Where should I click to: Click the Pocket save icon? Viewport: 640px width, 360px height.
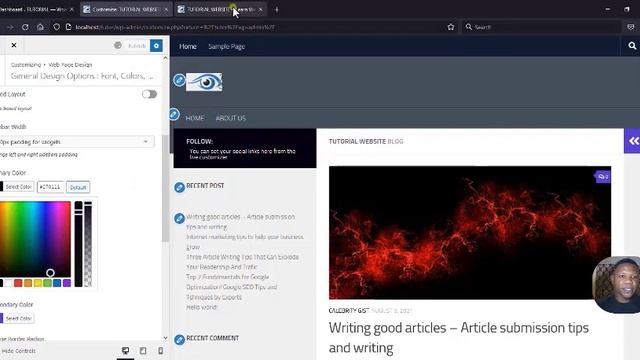(631, 27)
